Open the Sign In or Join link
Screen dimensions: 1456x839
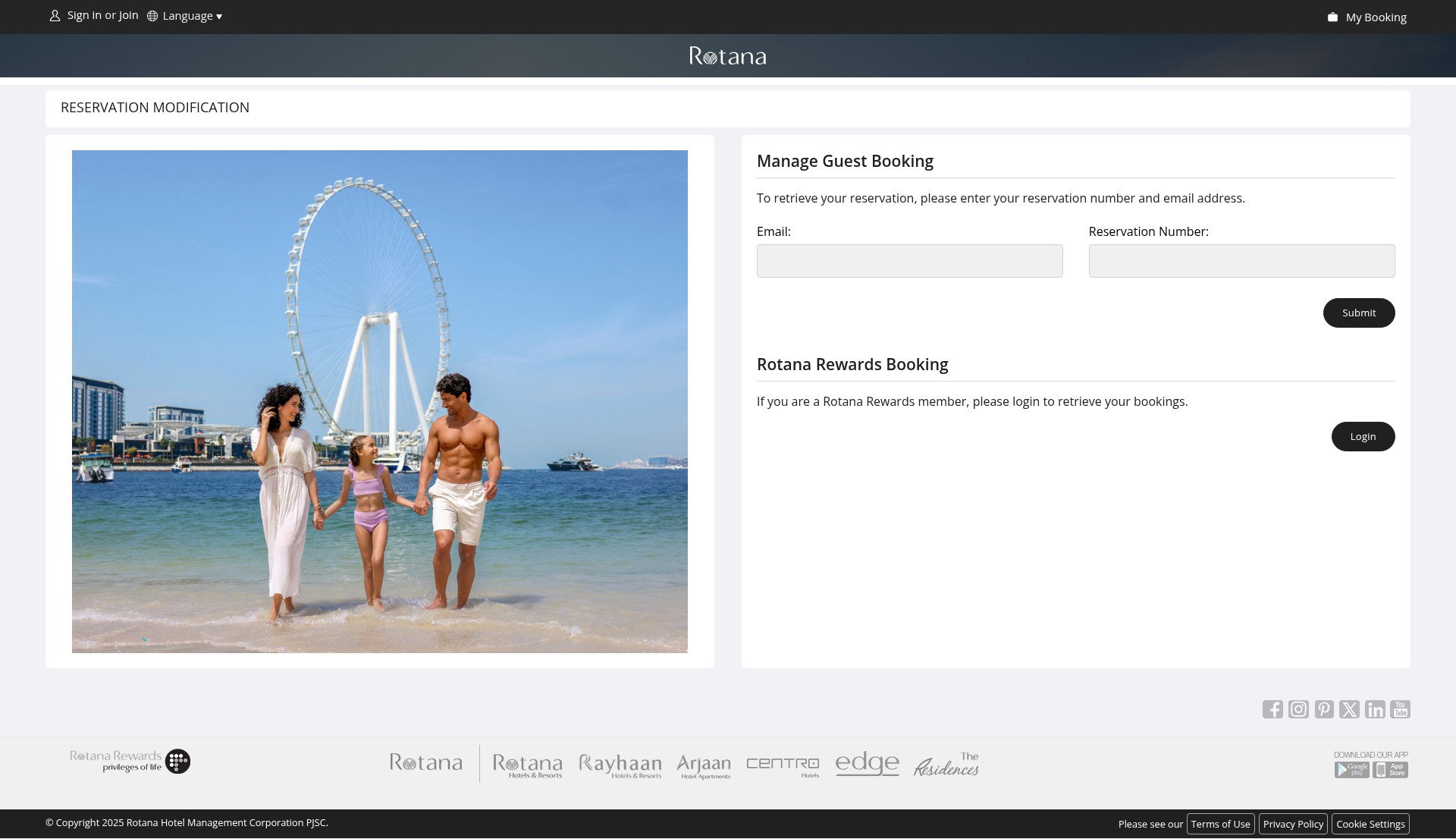[x=102, y=15]
